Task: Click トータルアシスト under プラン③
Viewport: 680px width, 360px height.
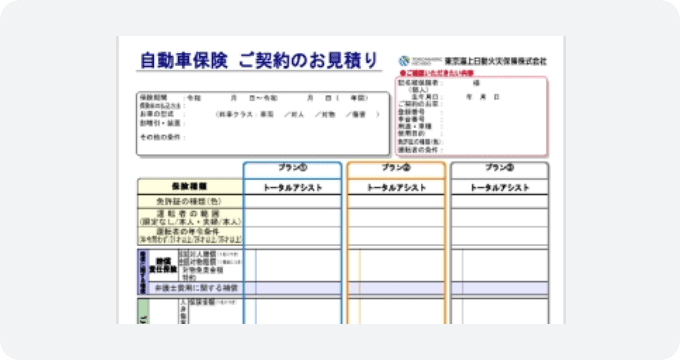Action: point(500,187)
